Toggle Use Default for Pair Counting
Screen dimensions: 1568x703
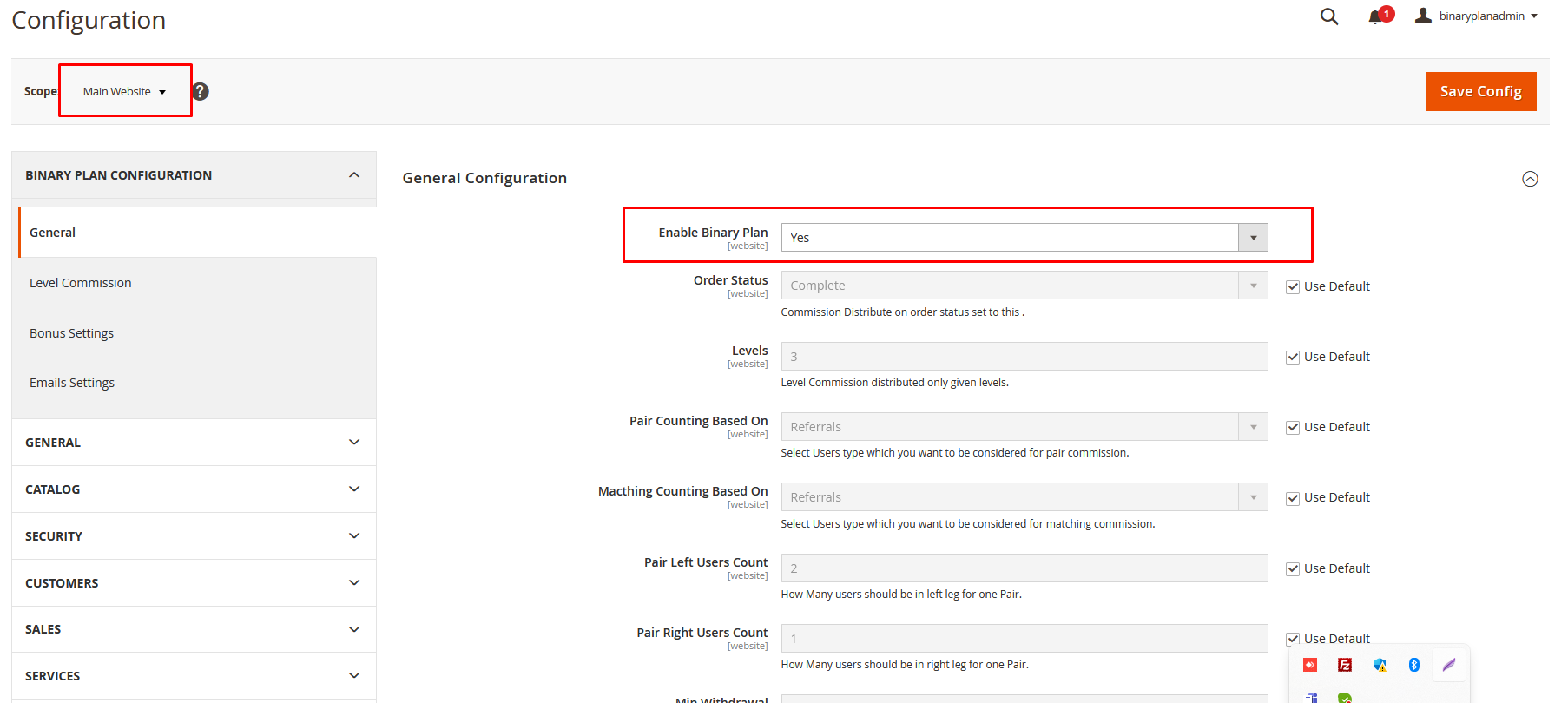[1293, 427]
